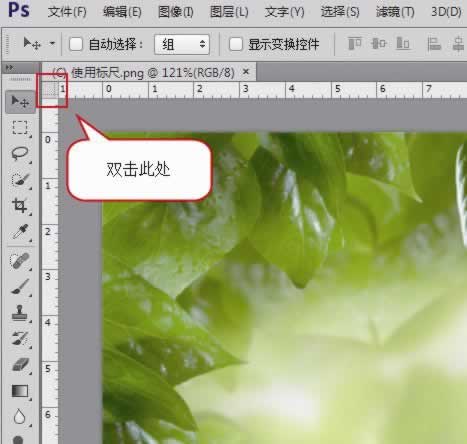
Task: Click Align Left Edges icon
Action: (x=434, y=44)
